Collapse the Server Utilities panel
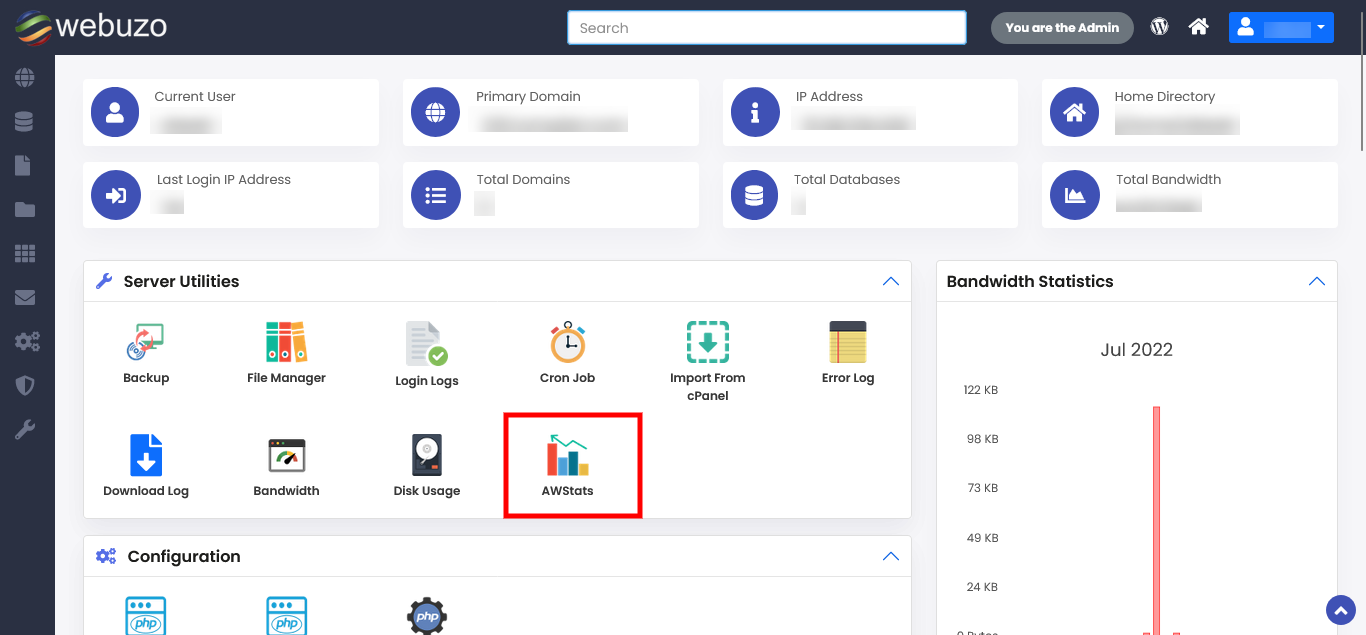 890,281
